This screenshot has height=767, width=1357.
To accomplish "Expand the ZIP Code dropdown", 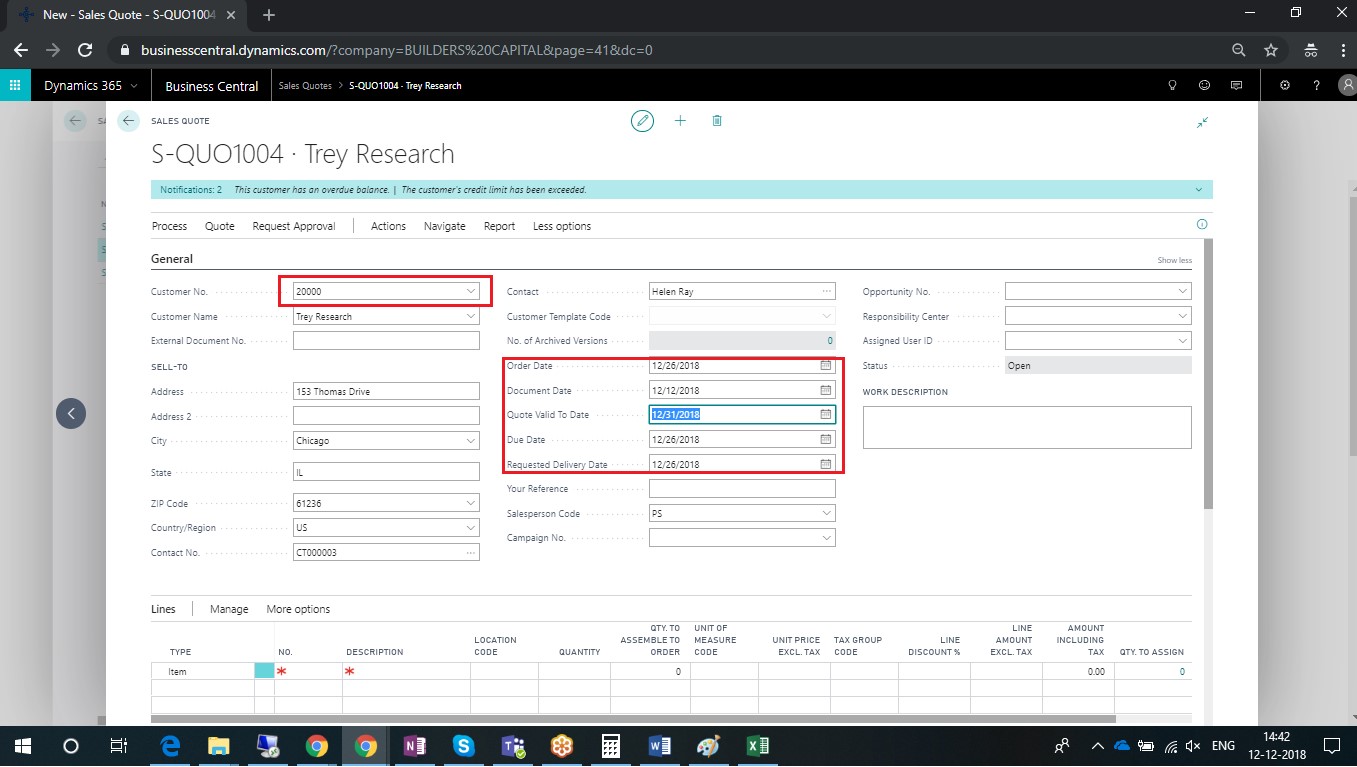I will click(x=470, y=503).
